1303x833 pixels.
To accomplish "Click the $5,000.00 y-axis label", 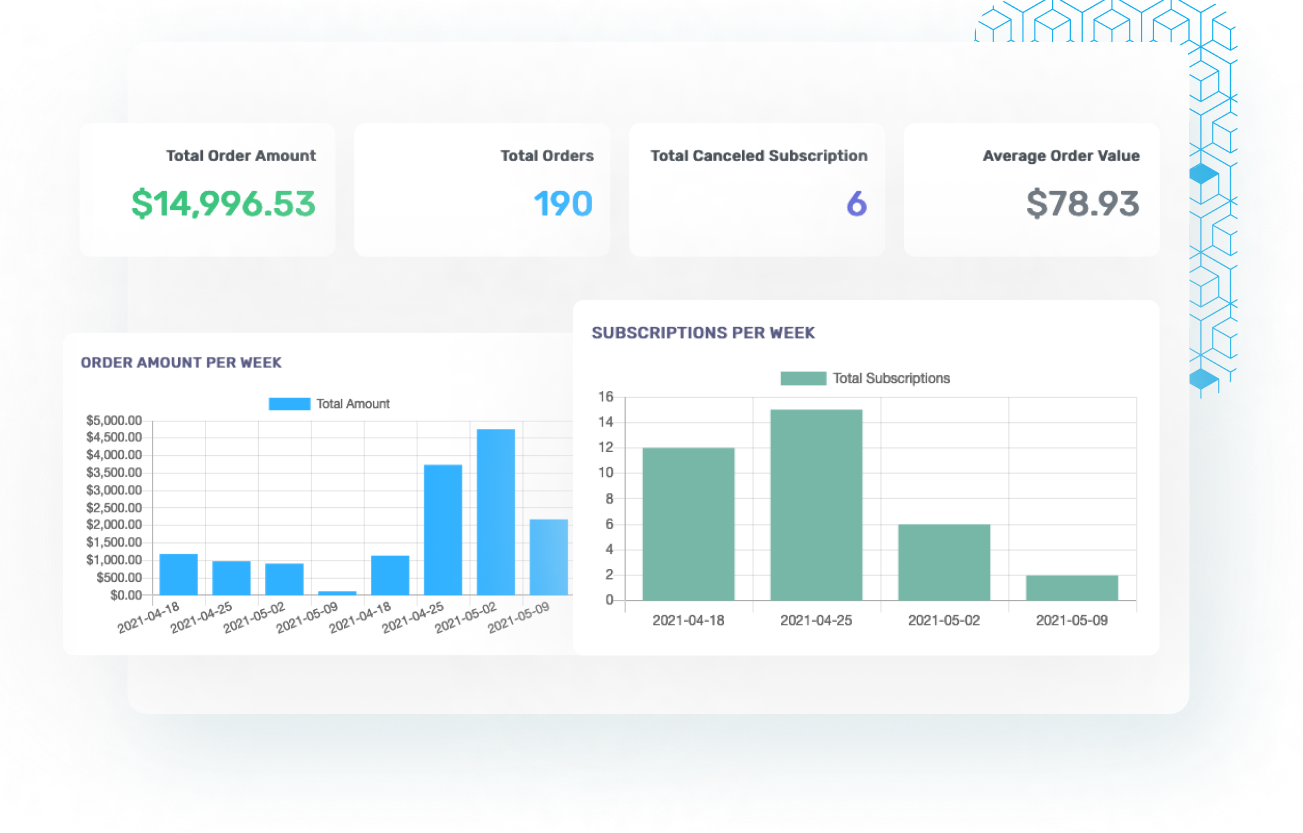I will 114,421.
